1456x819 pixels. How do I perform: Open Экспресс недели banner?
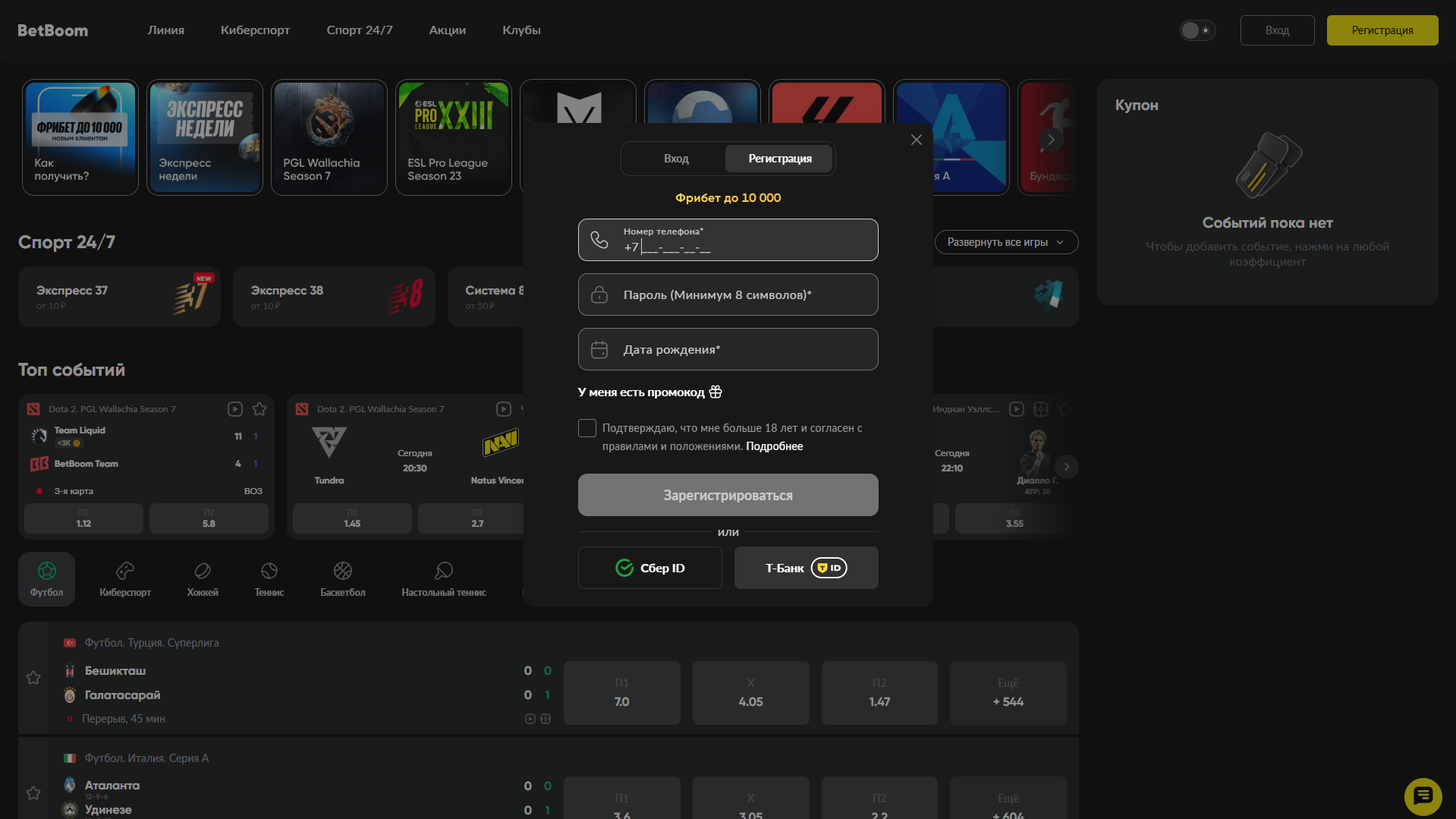pos(205,137)
